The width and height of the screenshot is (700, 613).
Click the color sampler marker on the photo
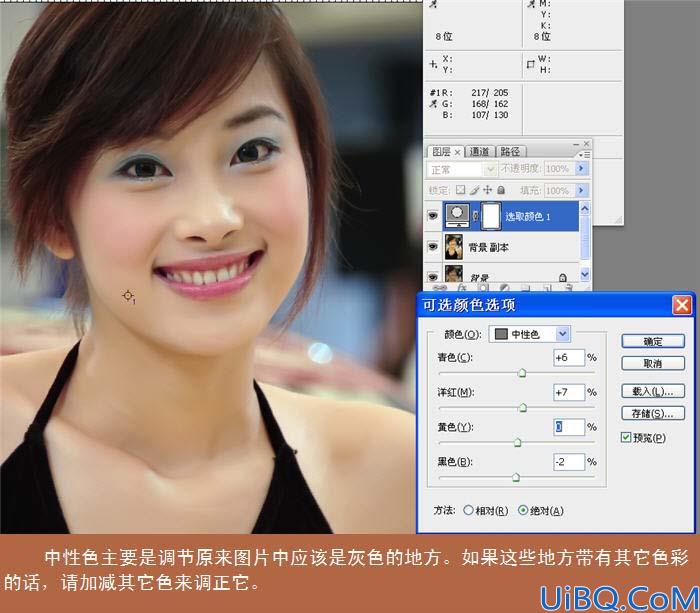pos(129,296)
